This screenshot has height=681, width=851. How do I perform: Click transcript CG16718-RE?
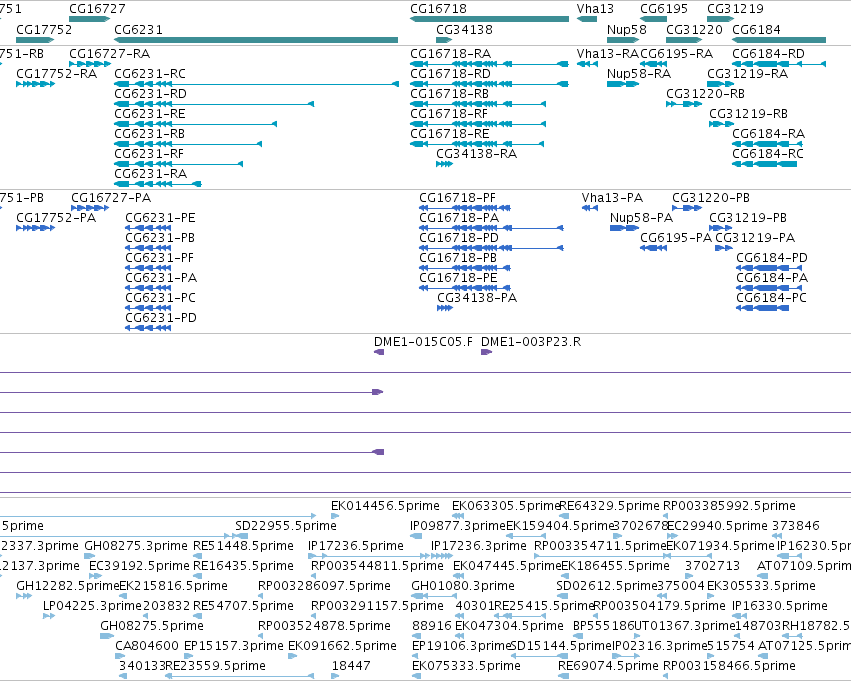[x=477, y=144]
